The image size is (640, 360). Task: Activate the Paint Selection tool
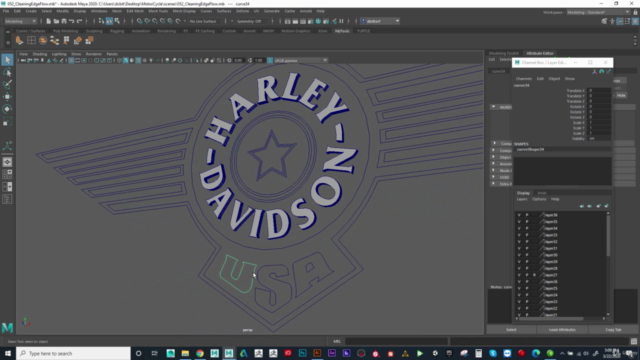(7, 84)
